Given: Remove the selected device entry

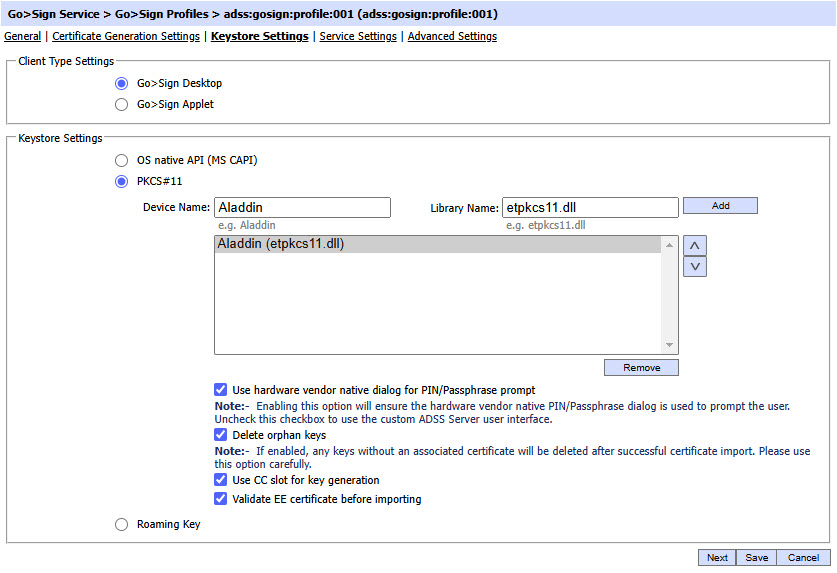Looking at the screenshot, I should click(x=641, y=368).
